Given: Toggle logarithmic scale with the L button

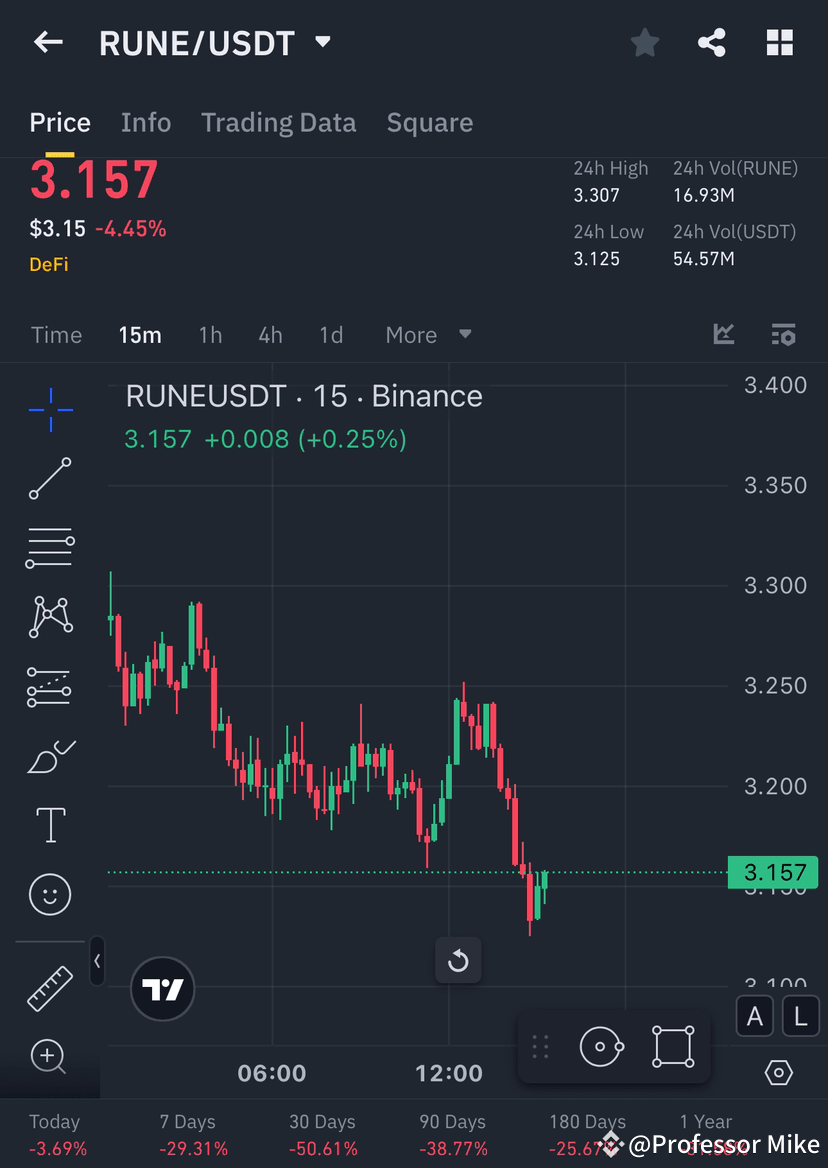Looking at the screenshot, I should pyautogui.click(x=799, y=1016).
